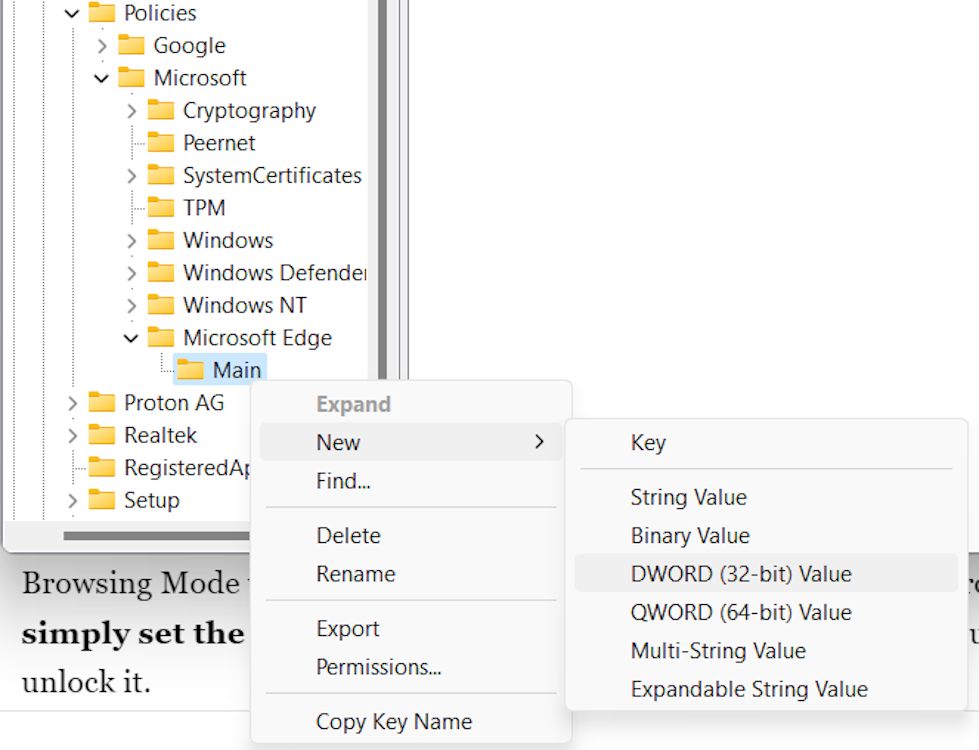Choose Delete in the context menu
The image size is (979, 750).
411,535
